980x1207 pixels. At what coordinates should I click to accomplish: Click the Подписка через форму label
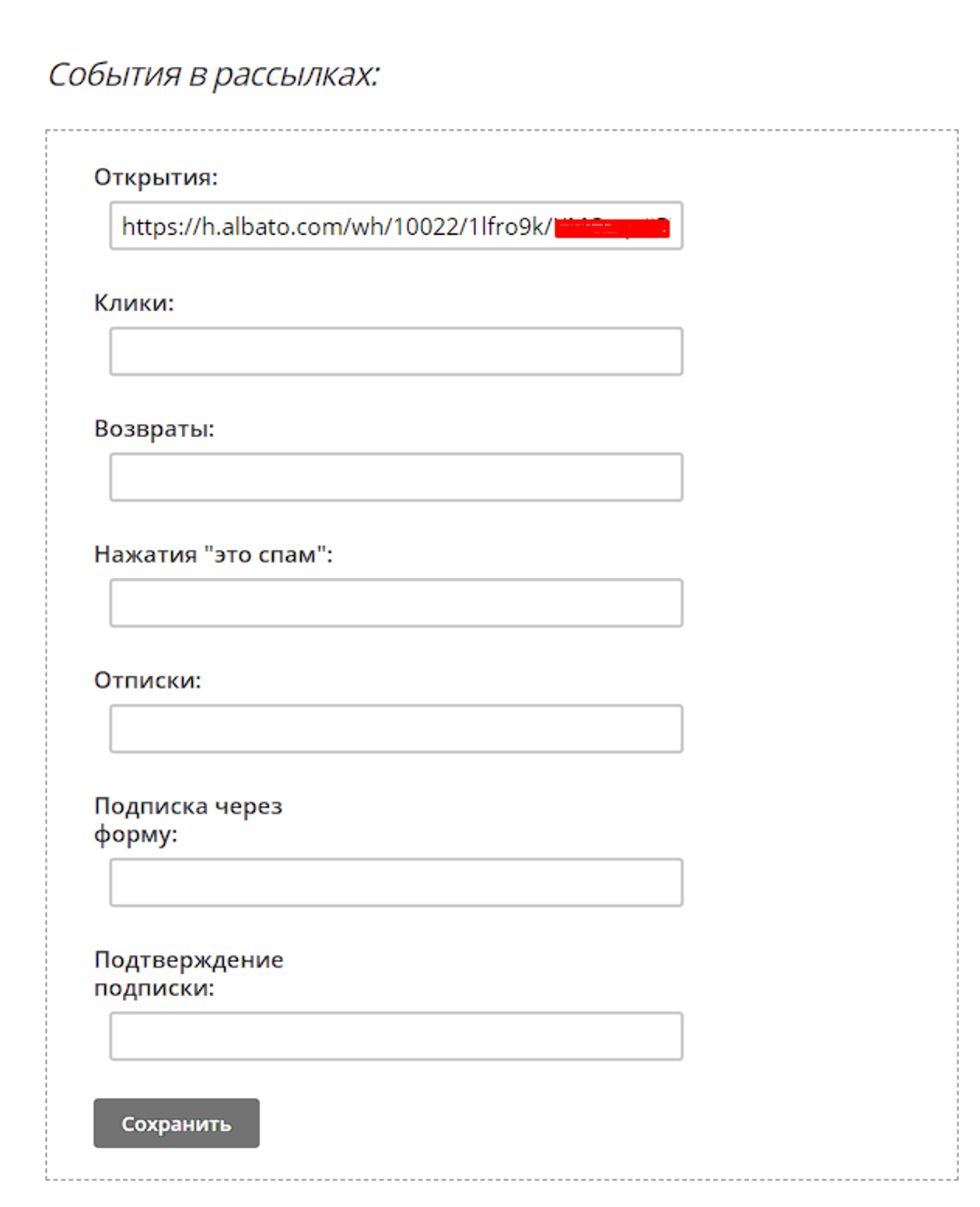coord(187,820)
